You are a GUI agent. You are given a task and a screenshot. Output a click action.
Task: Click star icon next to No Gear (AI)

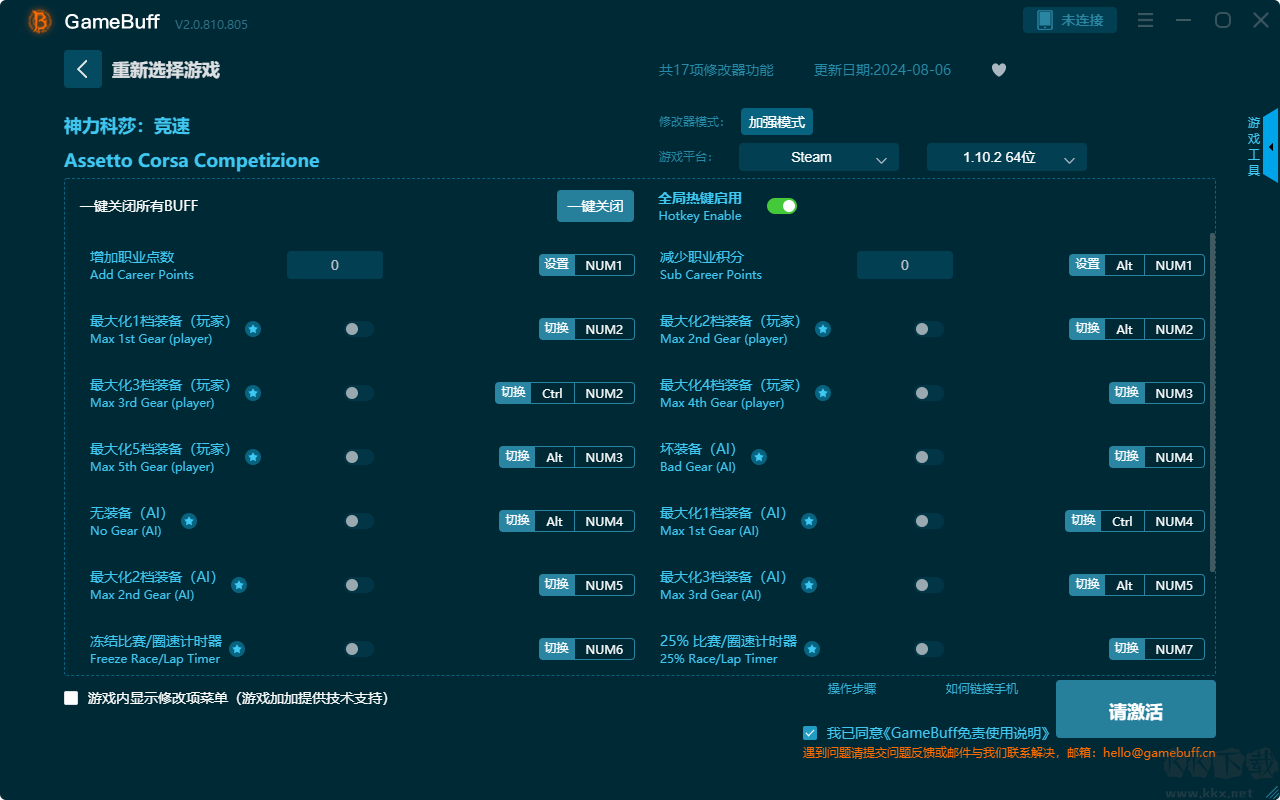pos(189,521)
